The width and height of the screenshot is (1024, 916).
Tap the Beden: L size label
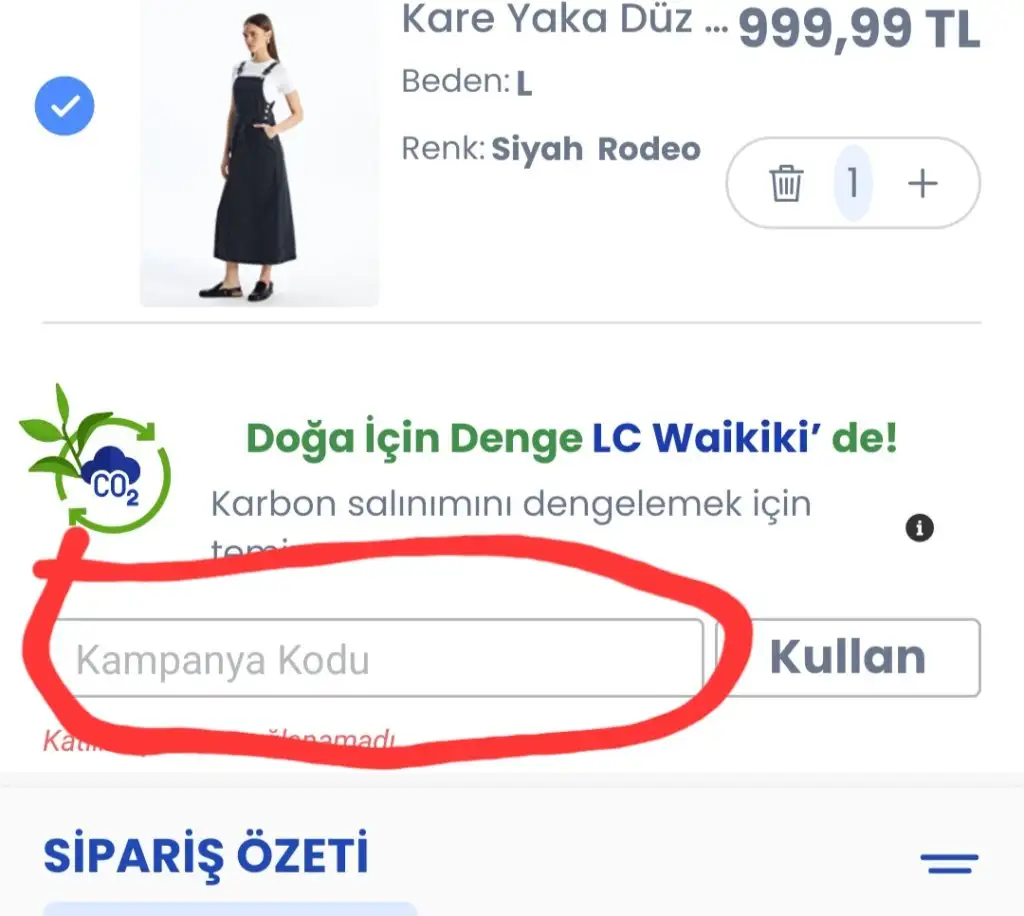click(x=466, y=82)
